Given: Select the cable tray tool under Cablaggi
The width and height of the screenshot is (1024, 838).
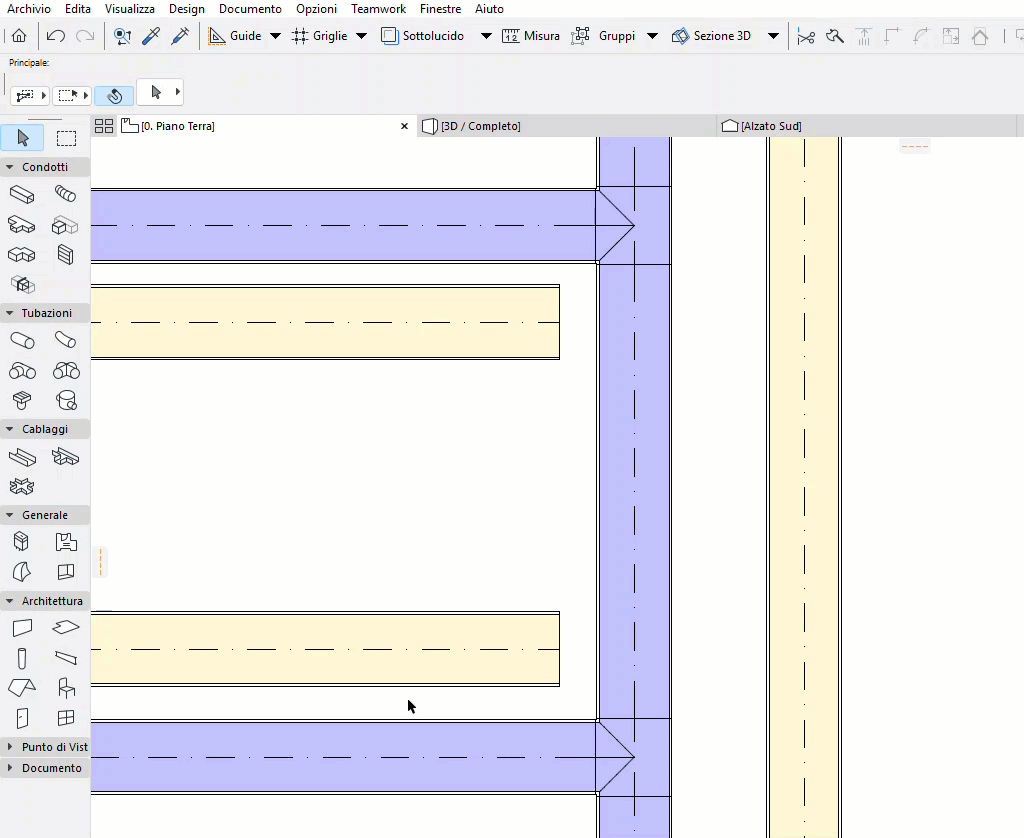Looking at the screenshot, I should [22, 457].
